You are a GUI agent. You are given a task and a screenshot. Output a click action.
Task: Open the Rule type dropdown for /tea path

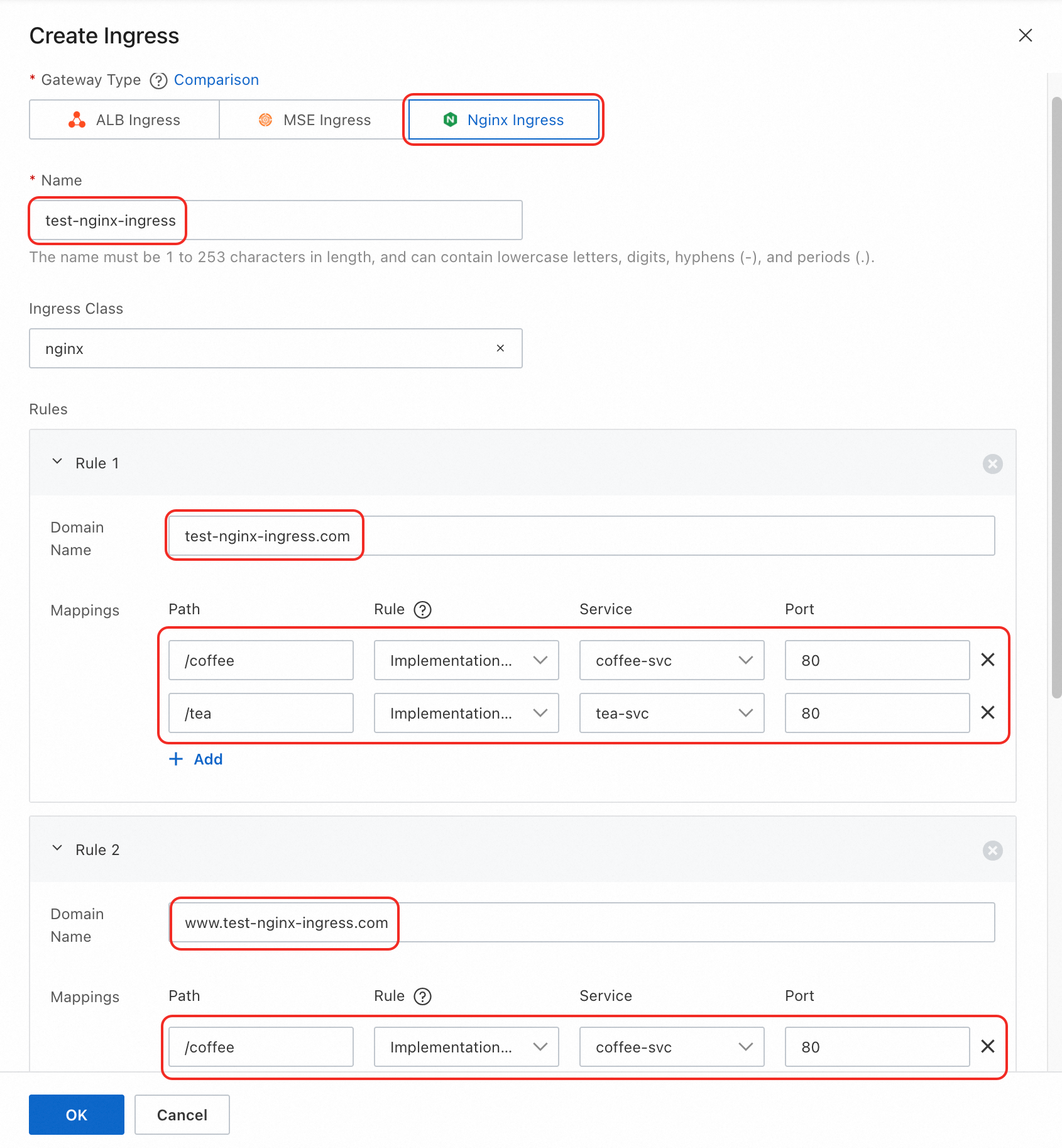466,713
